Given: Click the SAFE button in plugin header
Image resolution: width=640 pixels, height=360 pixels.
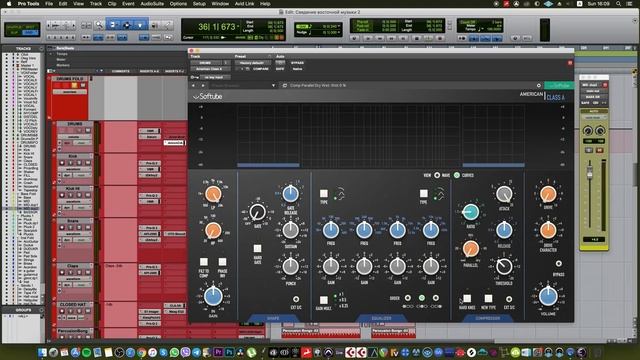Looking at the screenshot, I should coord(280,69).
